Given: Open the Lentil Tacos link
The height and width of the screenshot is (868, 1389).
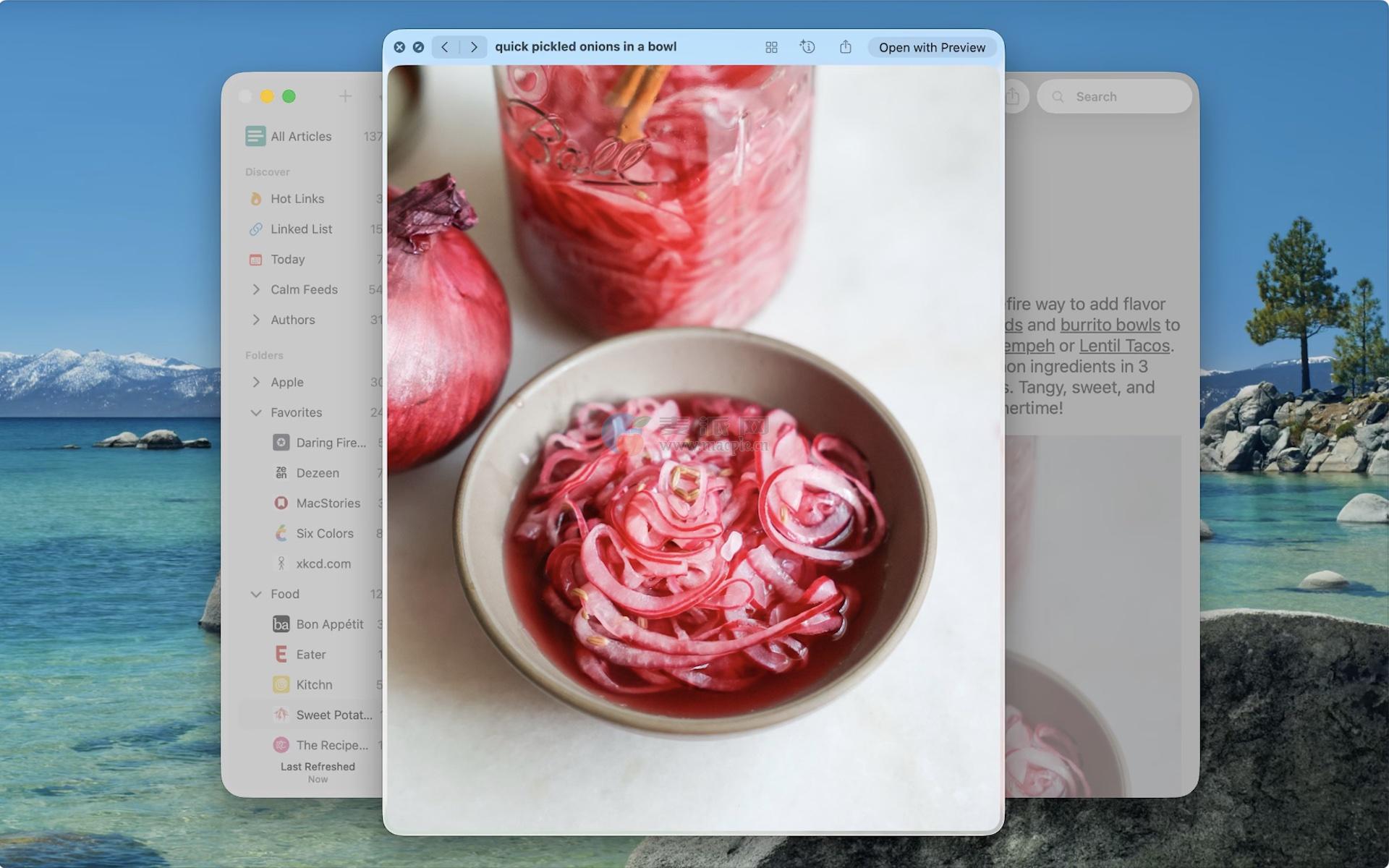Looking at the screenshot, I should click(1124, 346).
